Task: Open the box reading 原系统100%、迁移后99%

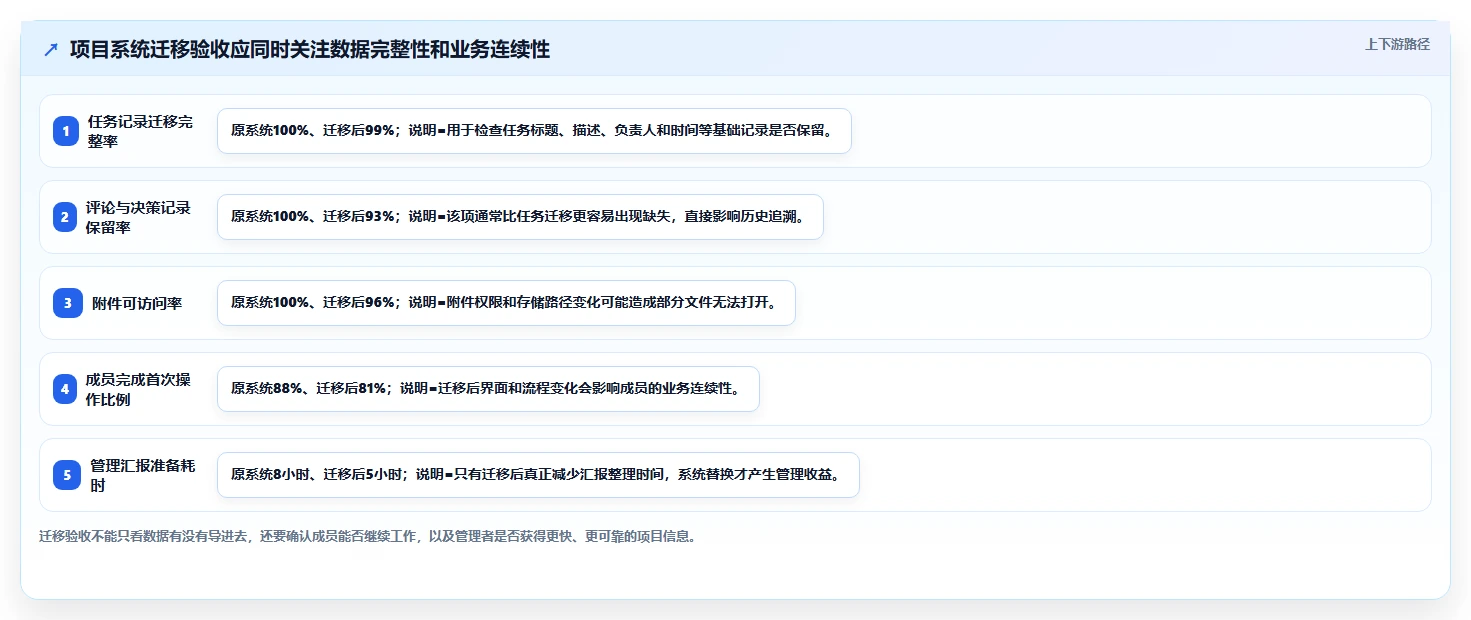Action: click(534, 131)
